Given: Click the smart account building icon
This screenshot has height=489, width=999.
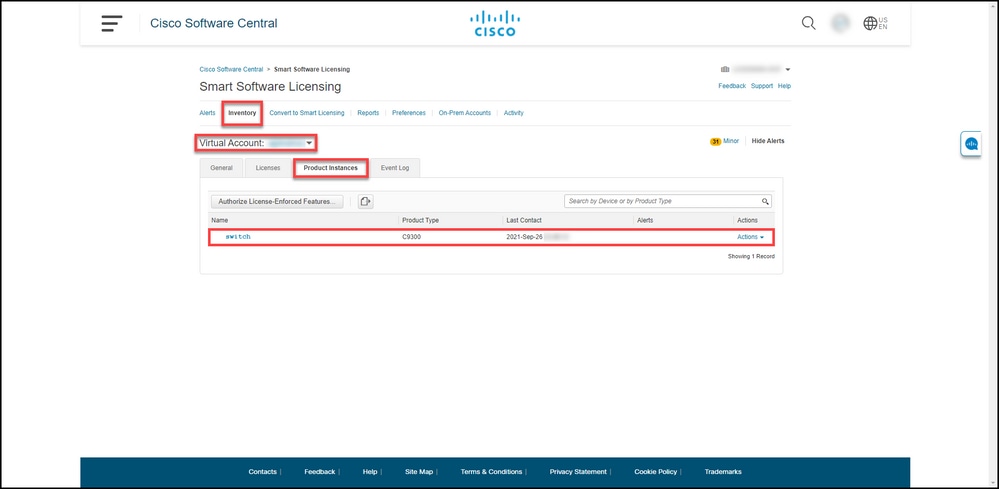Looking at the screenshot, I should (724, 69).
